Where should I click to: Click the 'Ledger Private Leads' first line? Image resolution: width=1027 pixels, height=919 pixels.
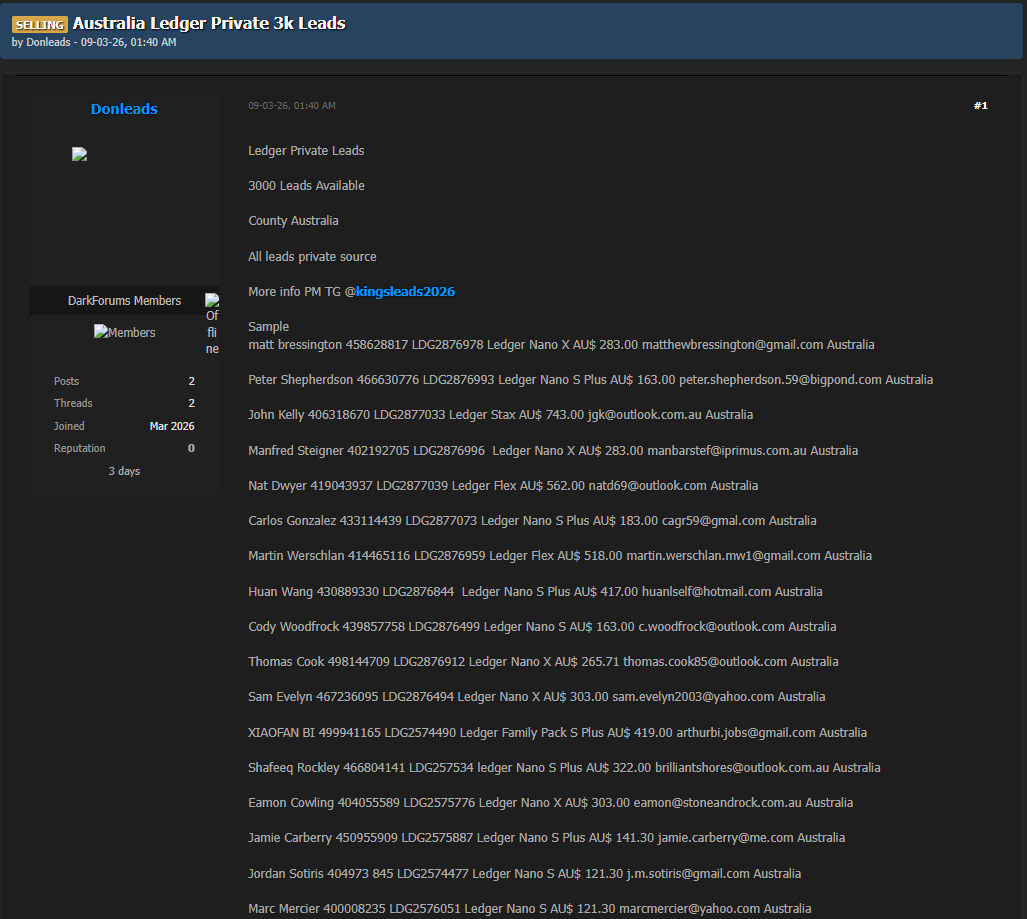pos(306,150)
